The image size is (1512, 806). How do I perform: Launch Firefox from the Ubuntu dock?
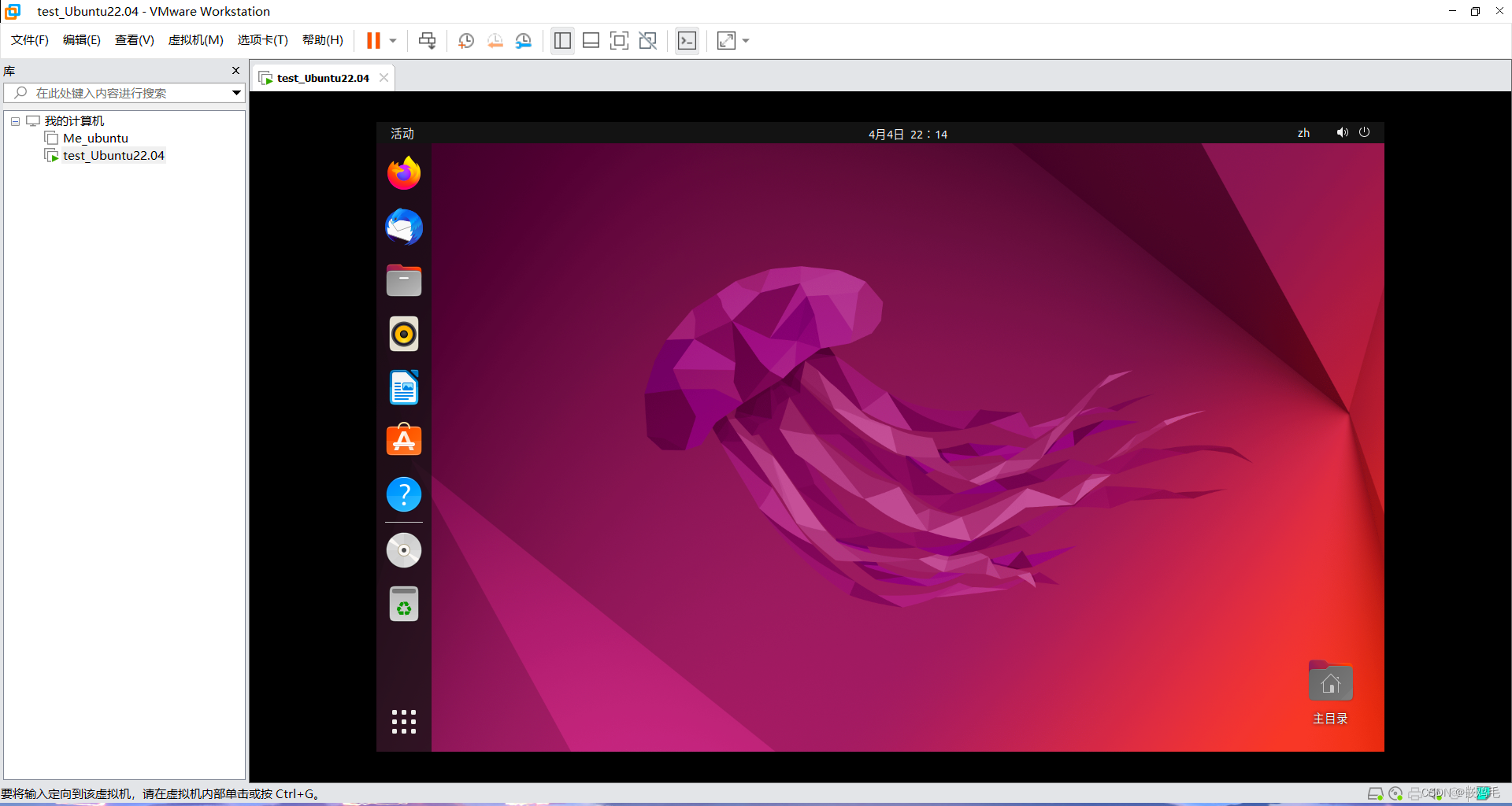(404, 173)
